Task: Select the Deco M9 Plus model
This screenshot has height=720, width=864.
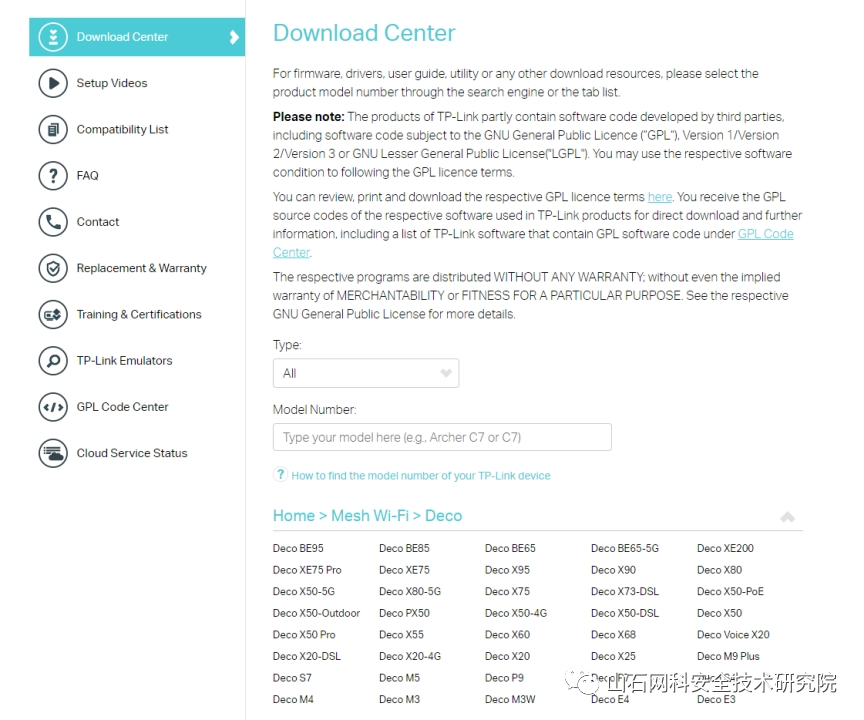Action: point(728,656)
